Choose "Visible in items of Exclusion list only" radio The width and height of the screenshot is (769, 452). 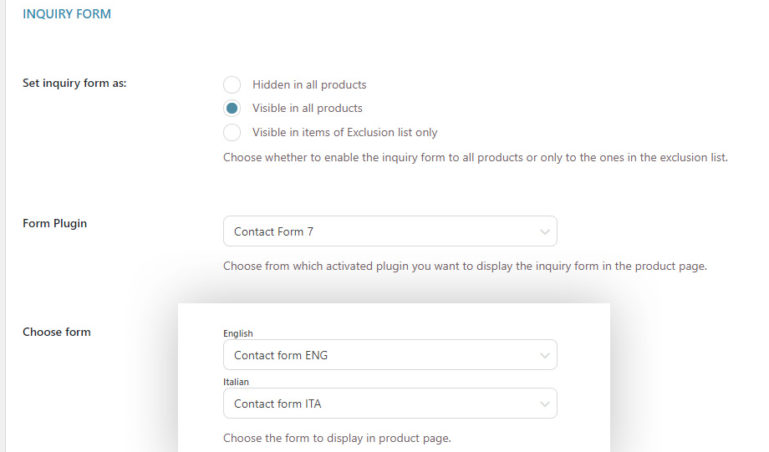[x=232, y=132]
